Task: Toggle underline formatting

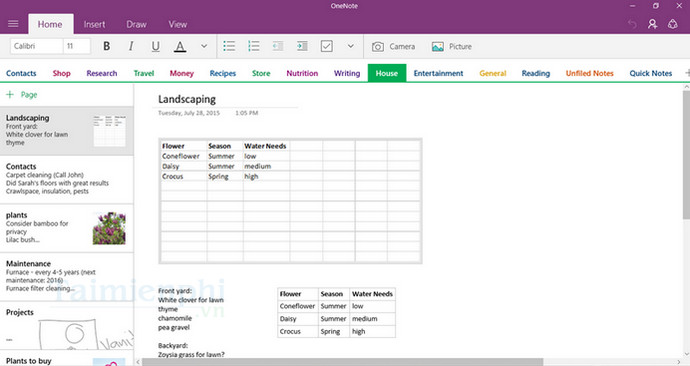Action: [155, 46]
